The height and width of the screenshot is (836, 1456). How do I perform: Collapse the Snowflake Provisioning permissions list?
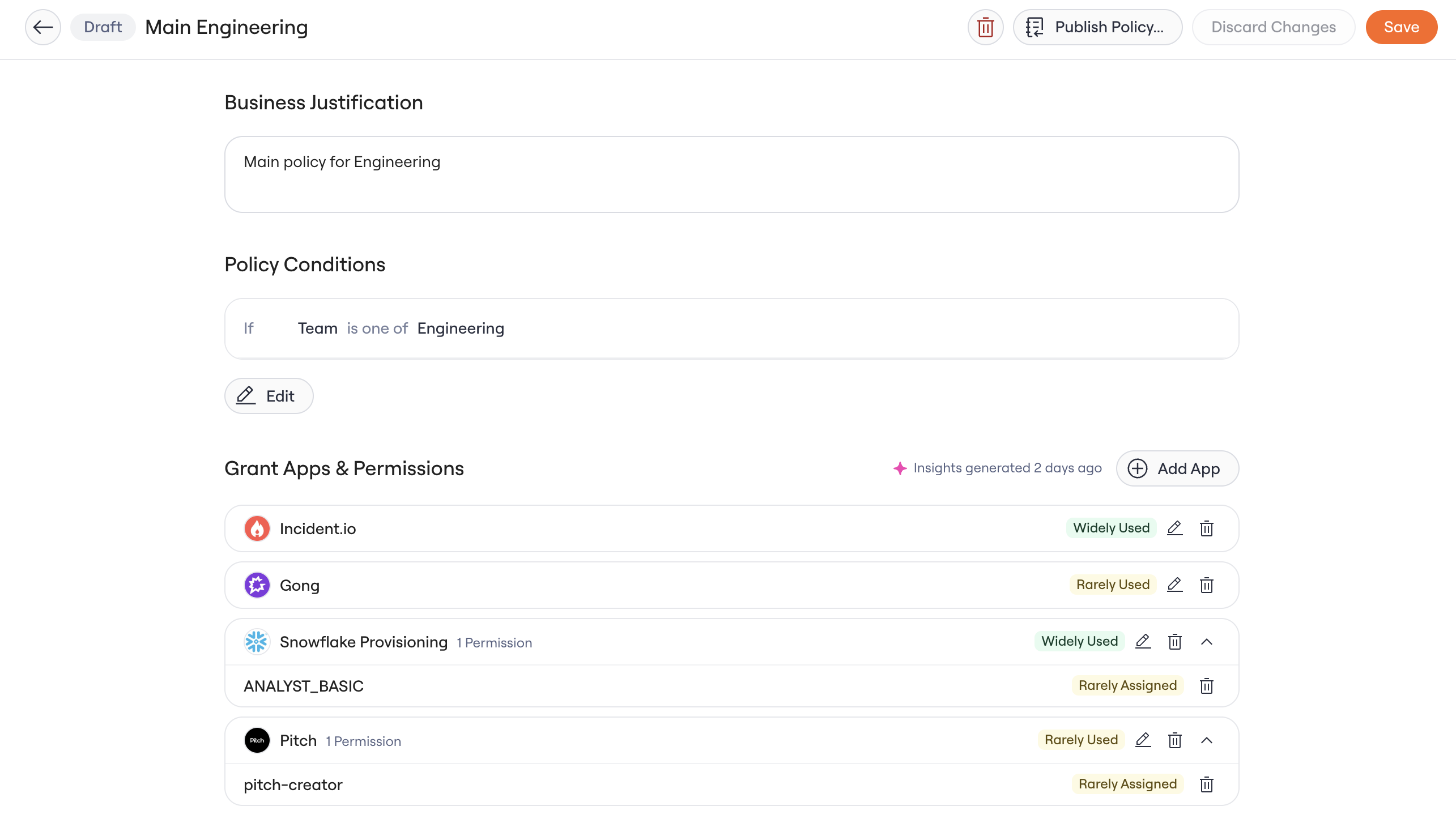click(x=1206, y=641)
